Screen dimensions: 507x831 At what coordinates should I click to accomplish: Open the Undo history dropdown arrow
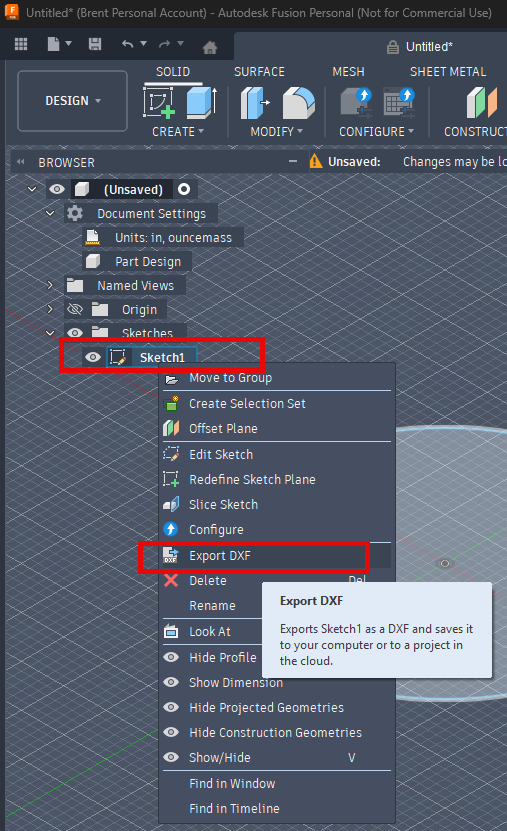(x=143, y=44)
